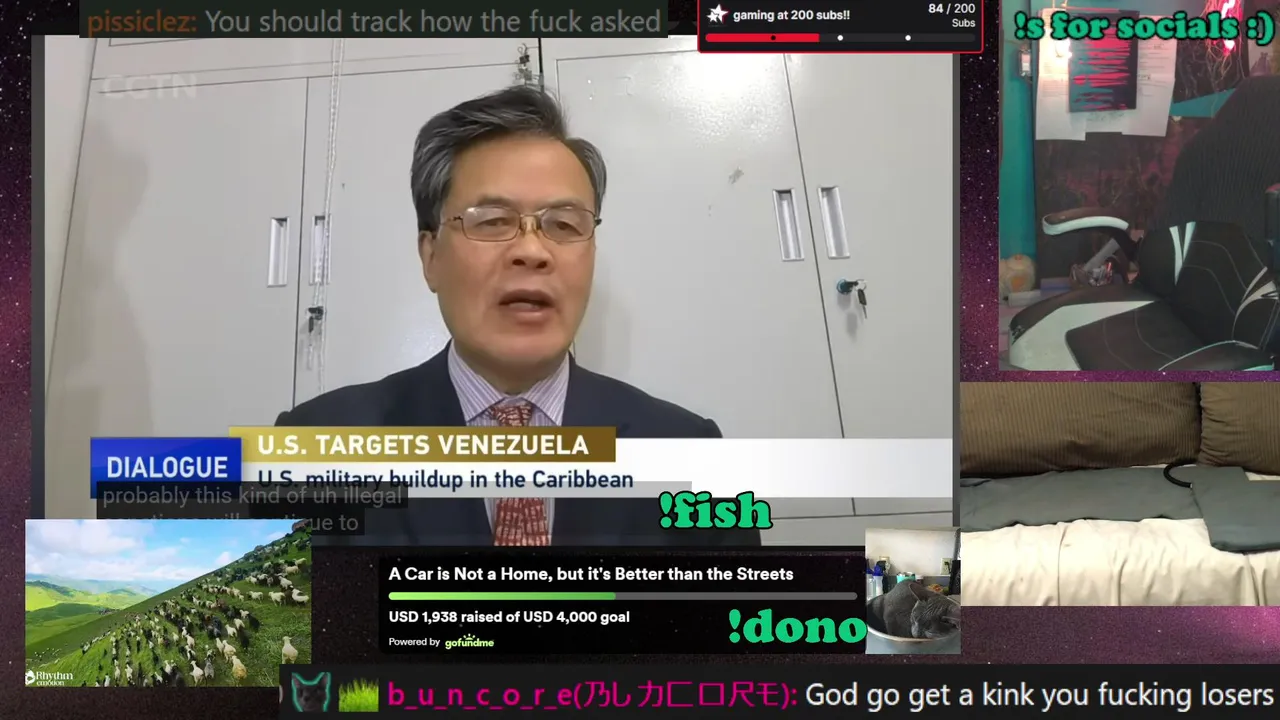The image size is (1280, 720).
Task: Click the star icon in sub goal widget
Action: point(717,14)
